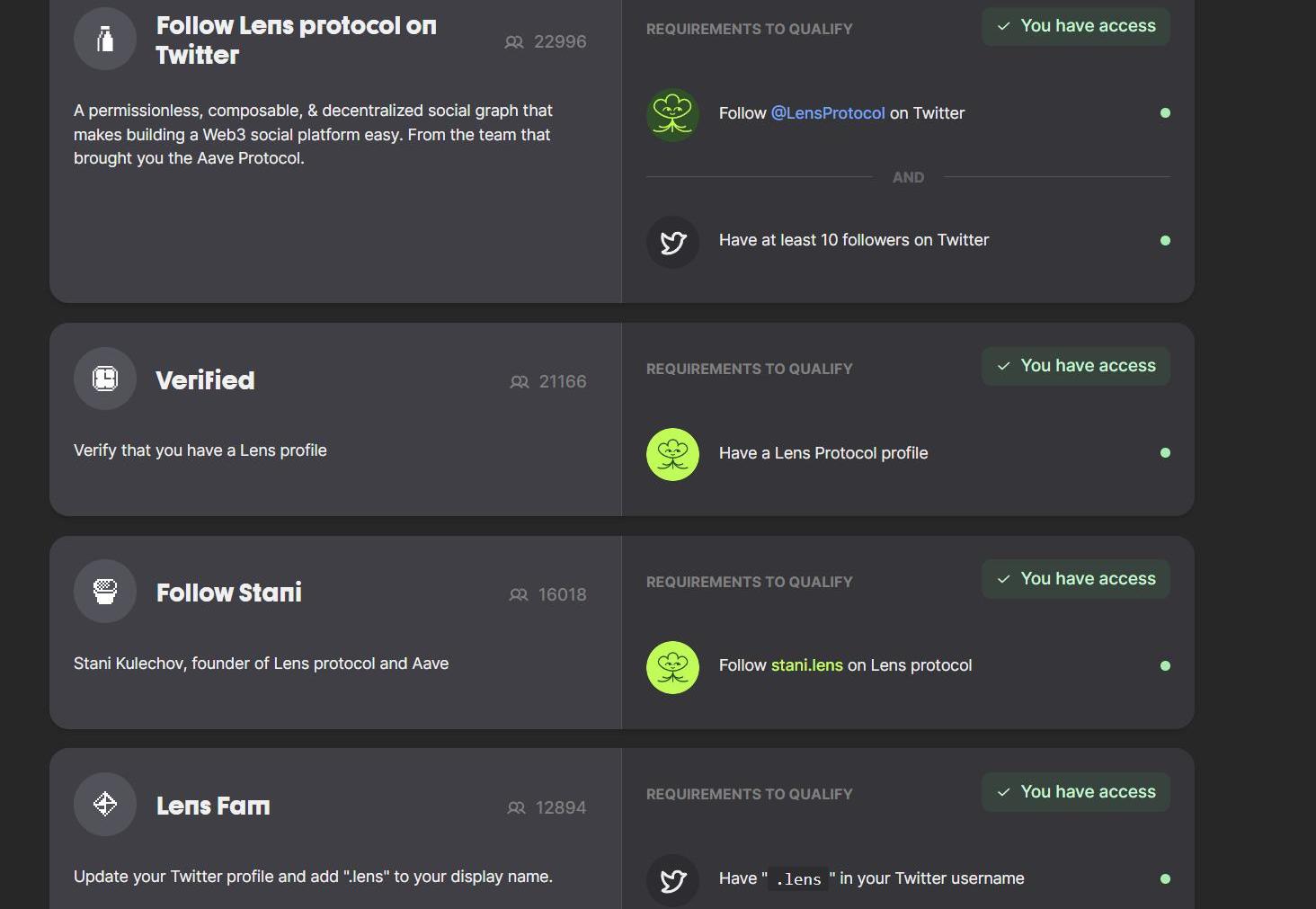Click the dark green Lens logo beside Follow @LensProtocol
This screenshot has height=909, width=1316.
(x=672, y=114)
